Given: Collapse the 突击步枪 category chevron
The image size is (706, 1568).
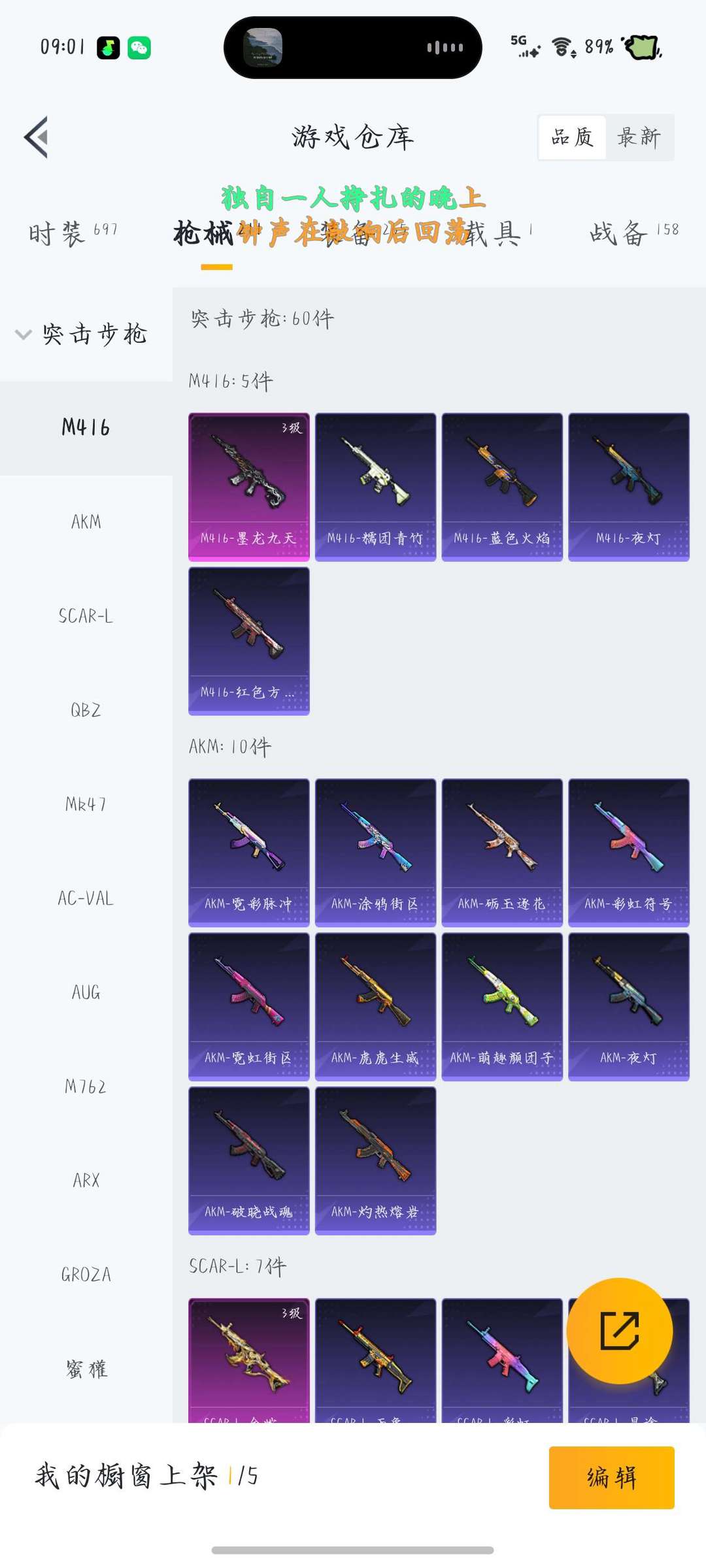Looking at the screenshot, I should click(x=23, y=335).
